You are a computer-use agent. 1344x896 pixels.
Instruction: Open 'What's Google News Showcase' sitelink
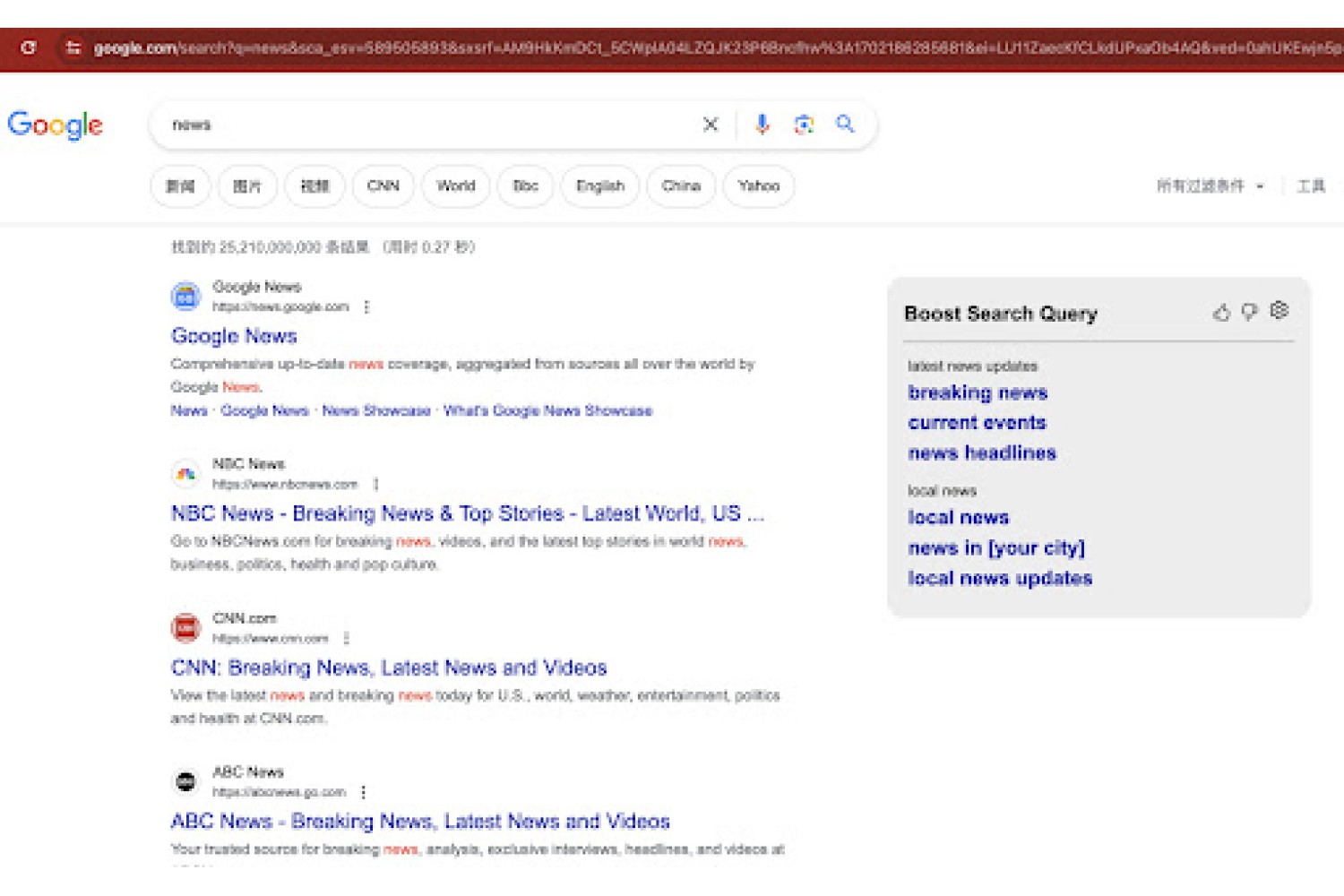pos(547,411)
